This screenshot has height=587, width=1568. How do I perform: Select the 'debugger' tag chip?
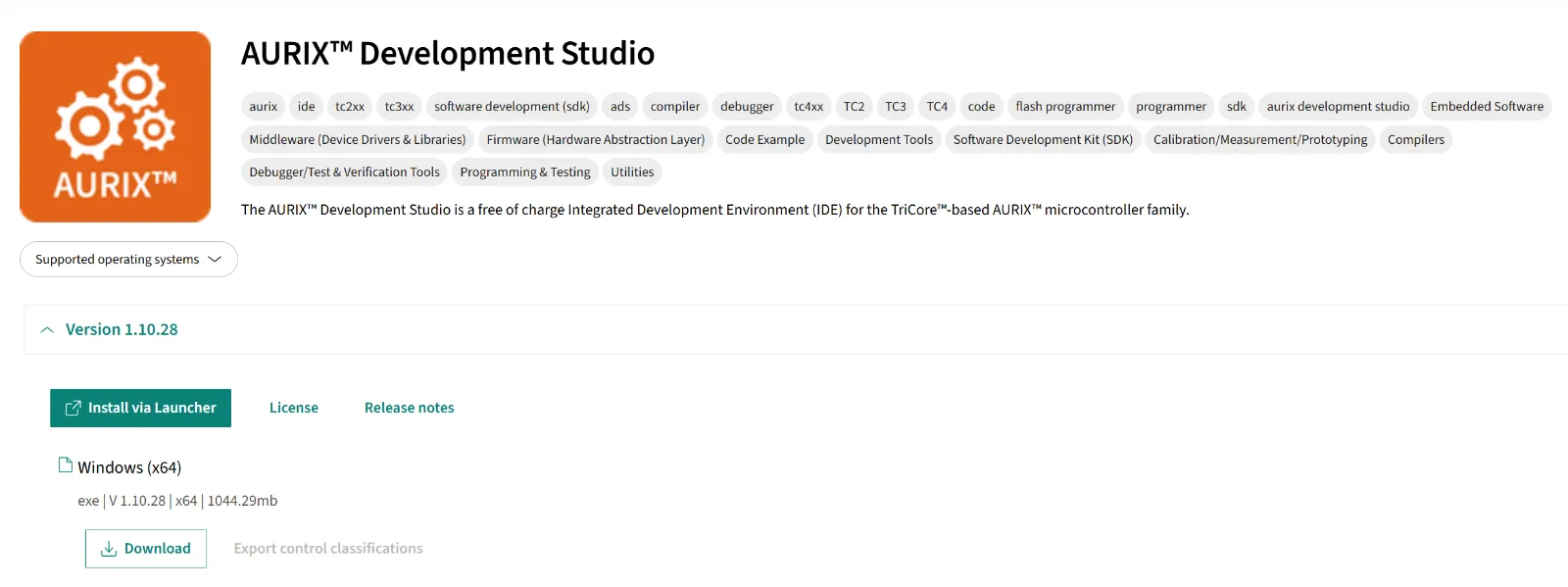tap(747, 107)
